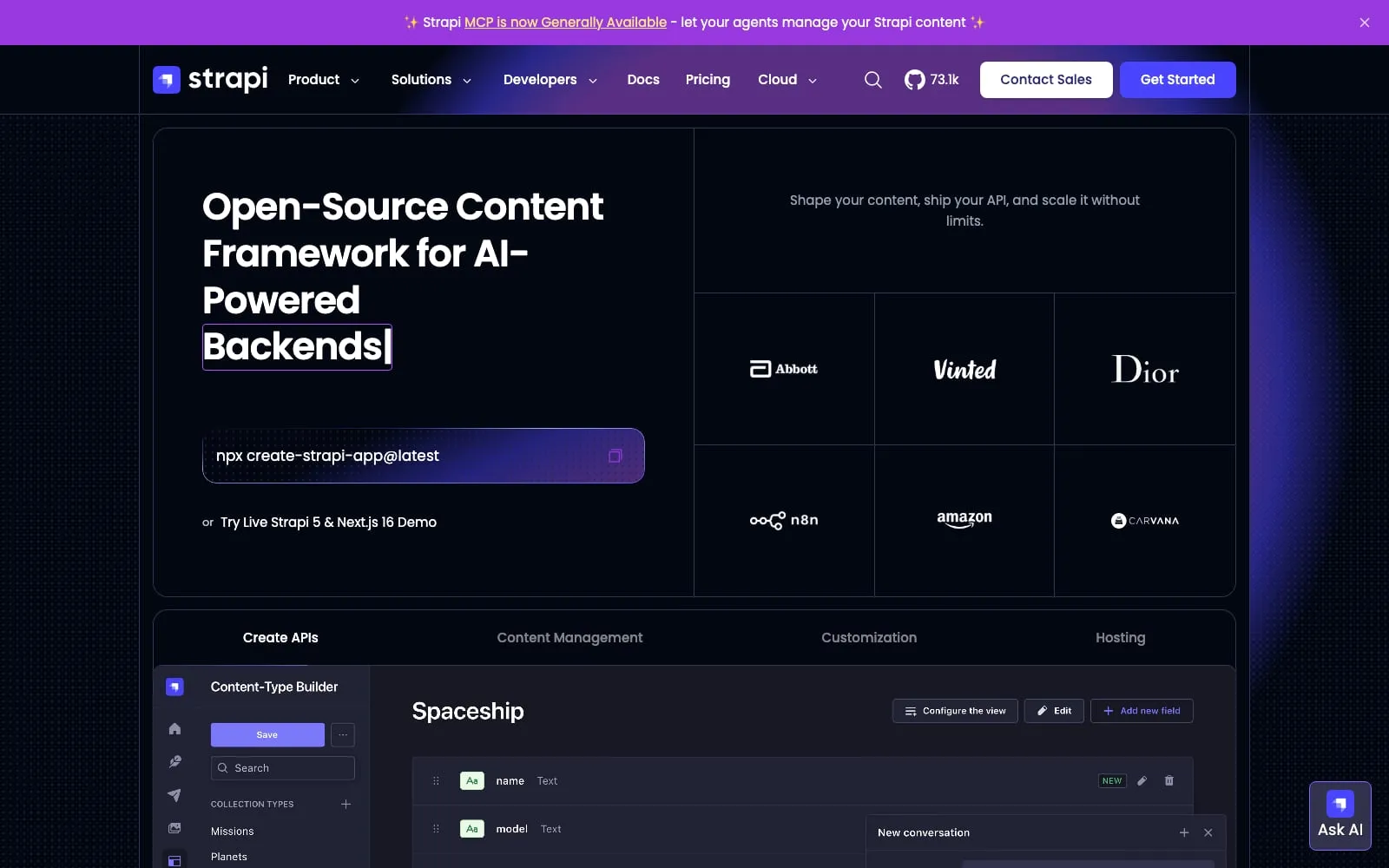Click the NEW badge on the name field
Image resolution: width=1389 pixels, height=868 pixels.
tap(1112, 780)
